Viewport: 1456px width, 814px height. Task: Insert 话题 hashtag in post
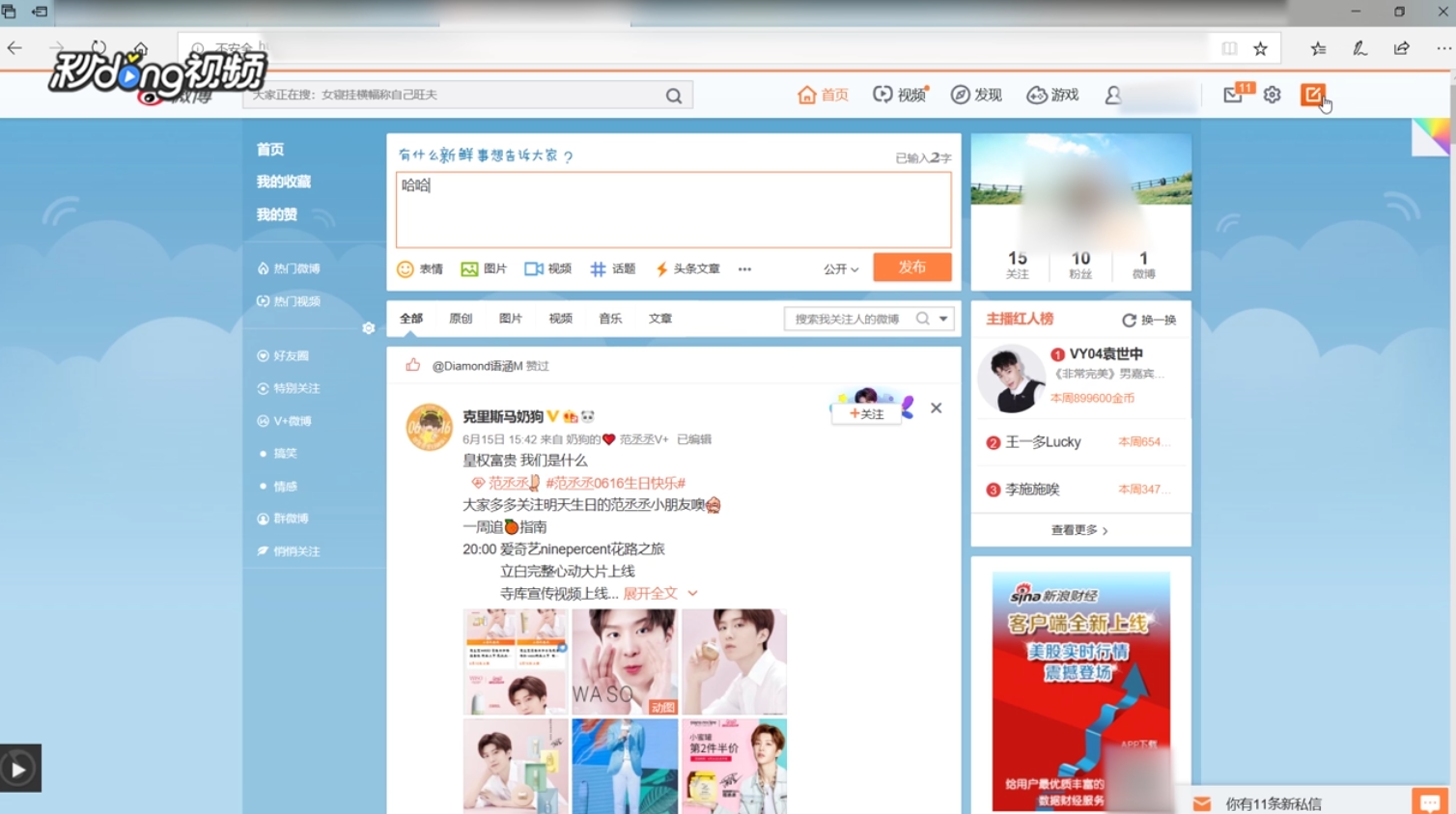(x=613, y=269)
